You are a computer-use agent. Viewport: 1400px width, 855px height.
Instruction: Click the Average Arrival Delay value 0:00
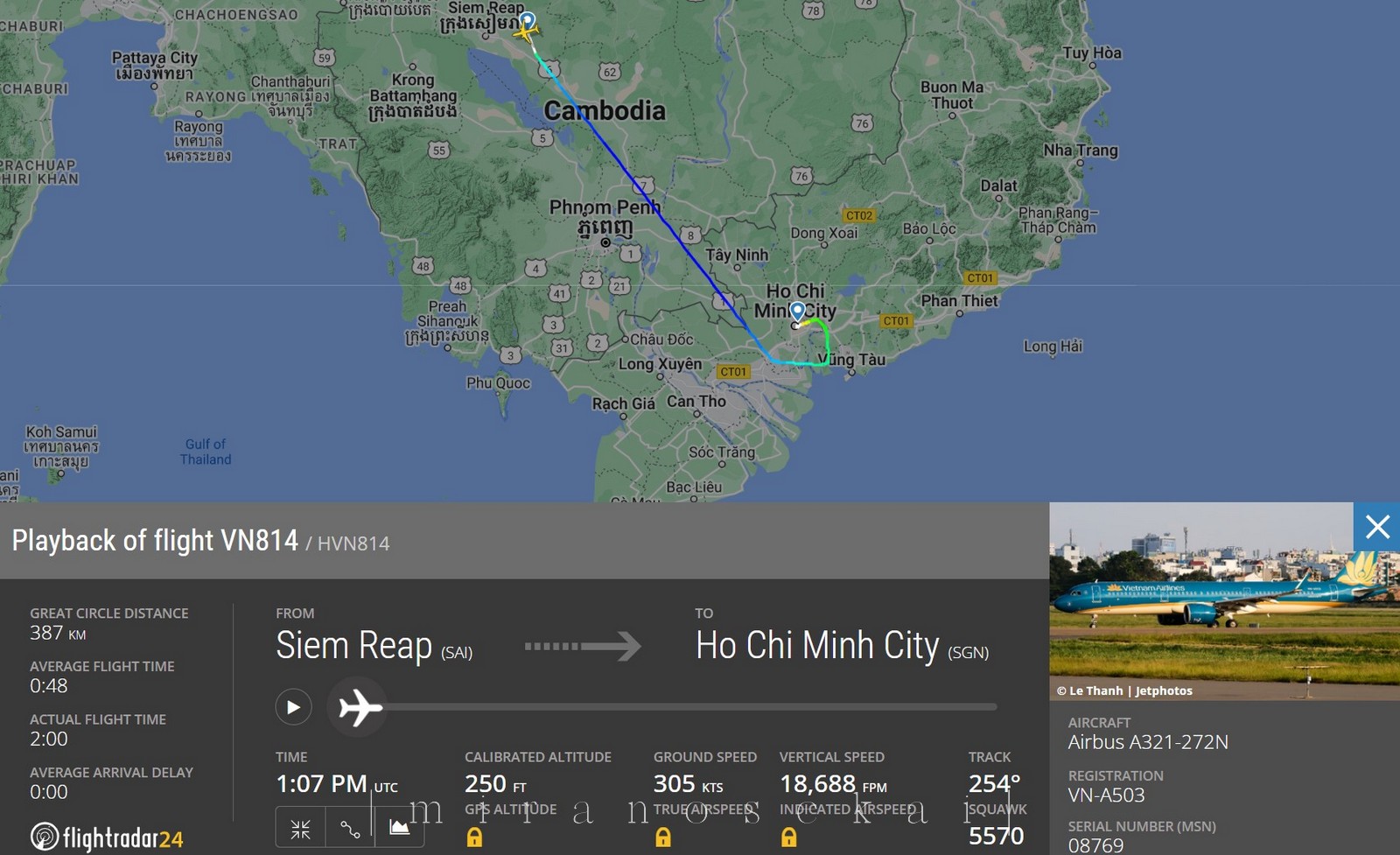(49, 792)
